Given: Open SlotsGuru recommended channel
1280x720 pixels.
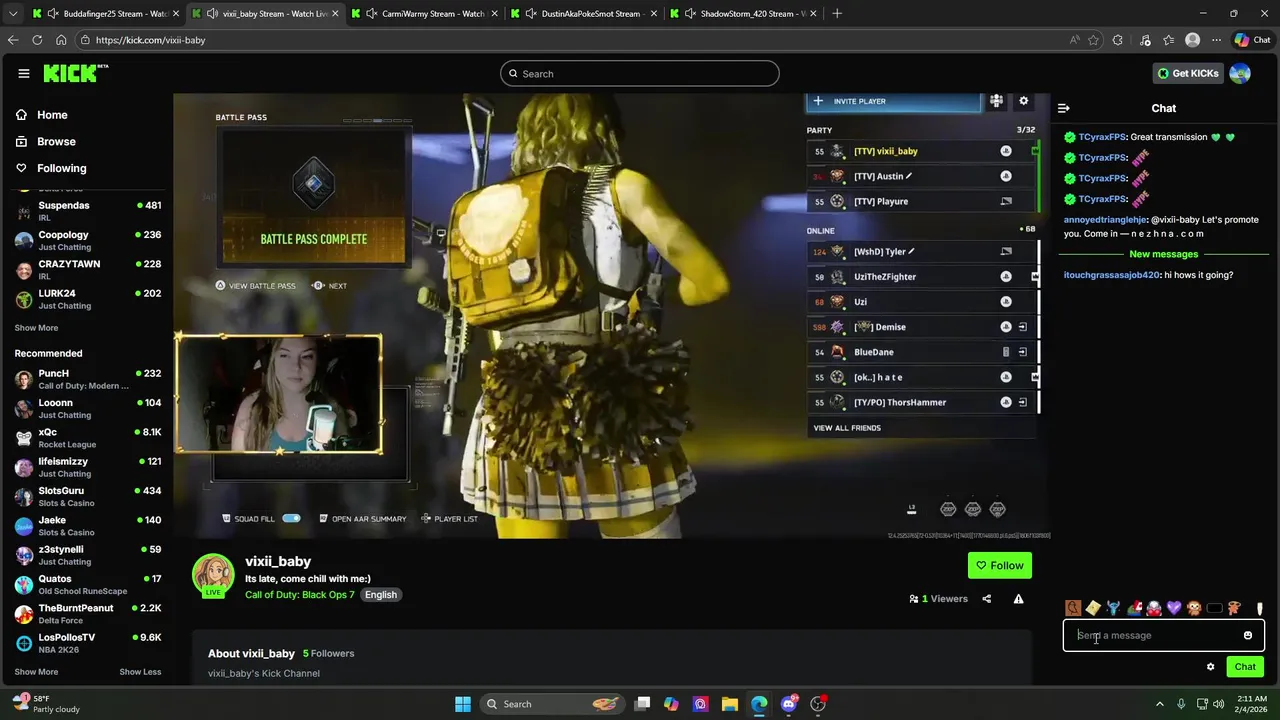Looking at the screenshot, I should pyautogui.click(x=88, y=497).
